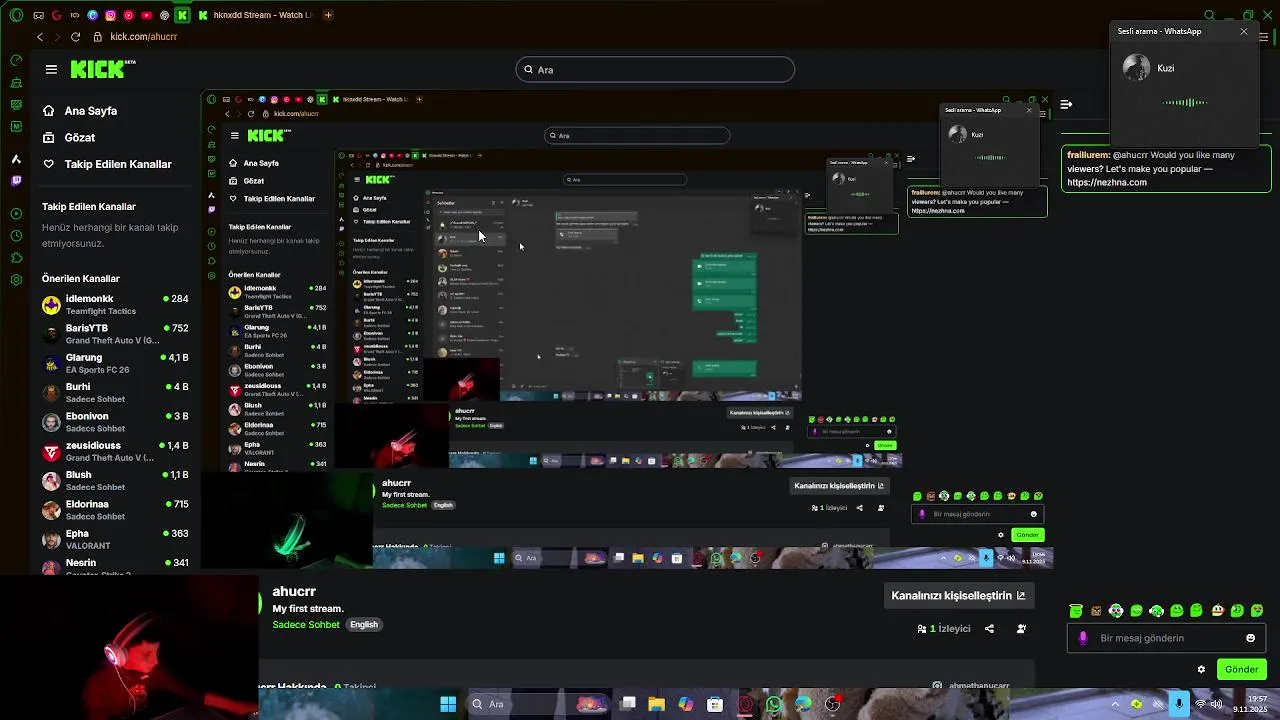Click the taskbar microphone indicator
Image resolution: width=1280 pixels, height=720 pixels.
pyautogui.click(x=1180, y=704)
